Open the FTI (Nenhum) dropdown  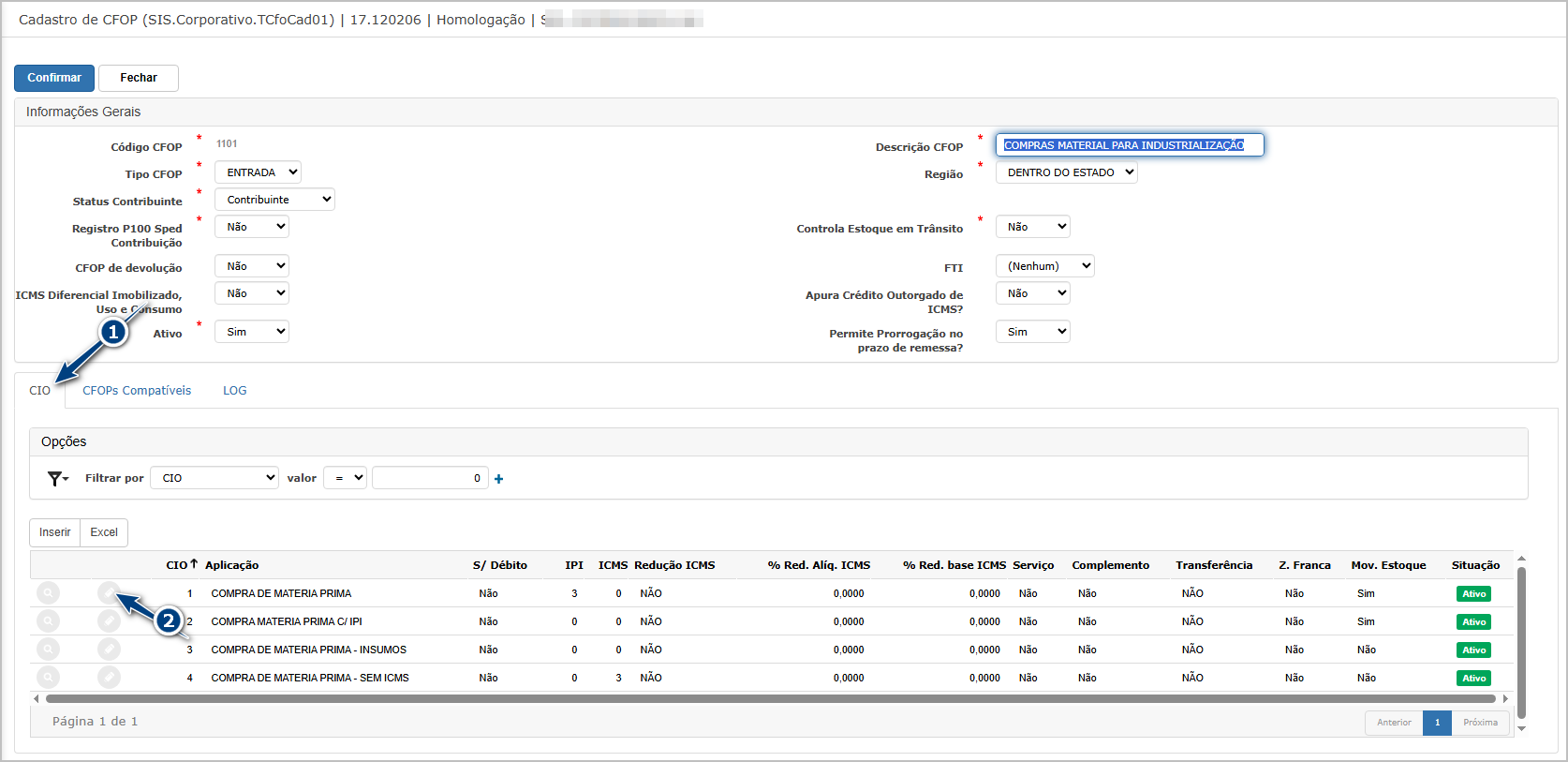(1044, 266)
